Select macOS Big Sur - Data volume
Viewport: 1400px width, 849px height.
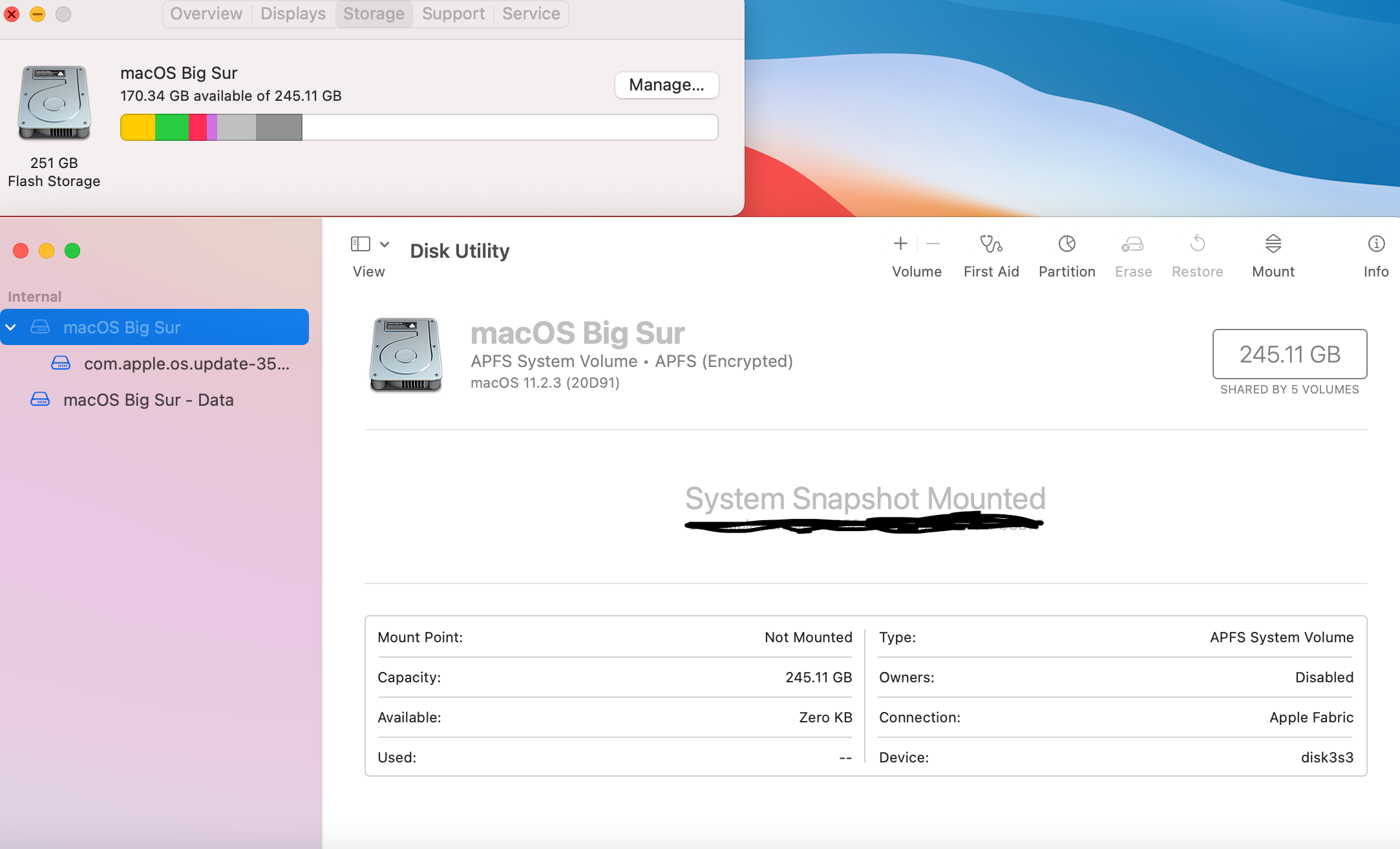coord(148,400)
